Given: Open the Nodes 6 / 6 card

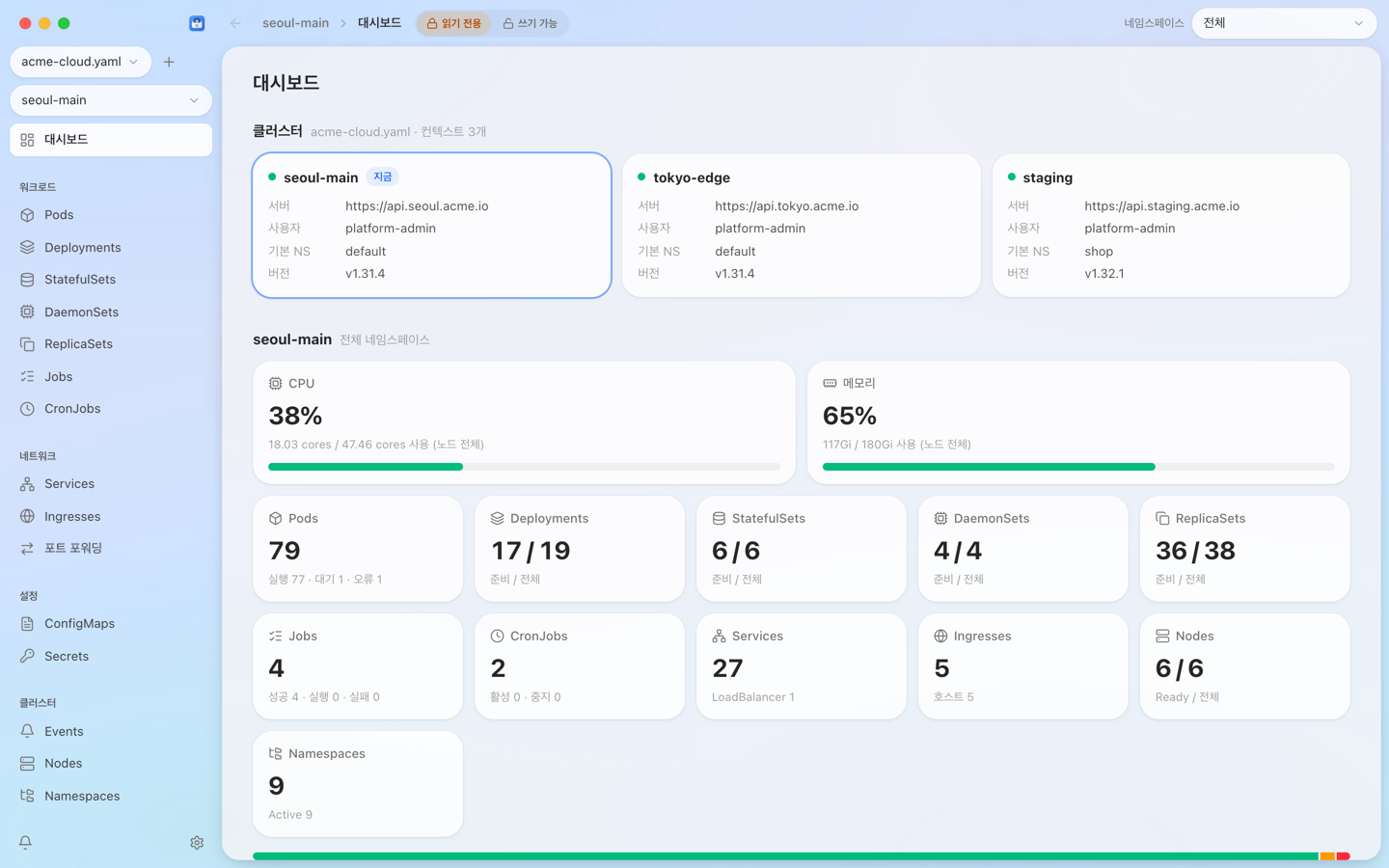Looking at the screenshot, I should [x=1245, y=666].
